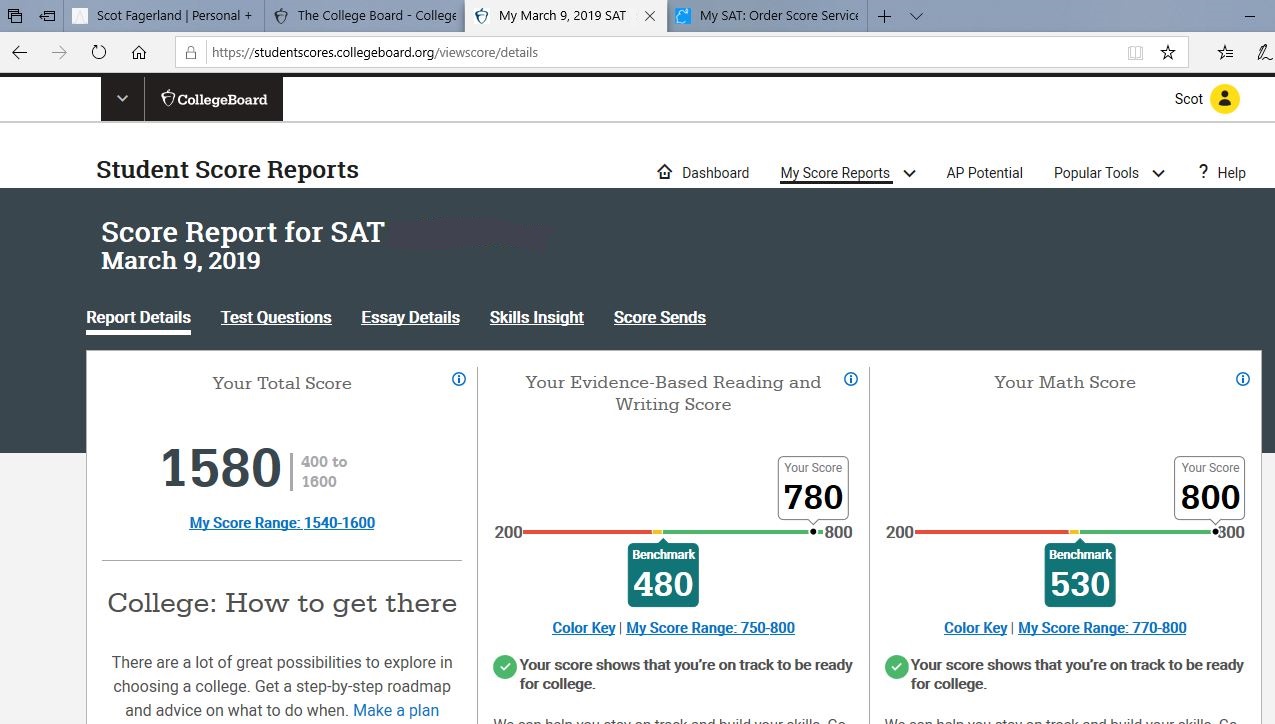This screenshot has height=724, width=1275.
Task: Click the Benchmark 480 marker
Action: [663, 574]
